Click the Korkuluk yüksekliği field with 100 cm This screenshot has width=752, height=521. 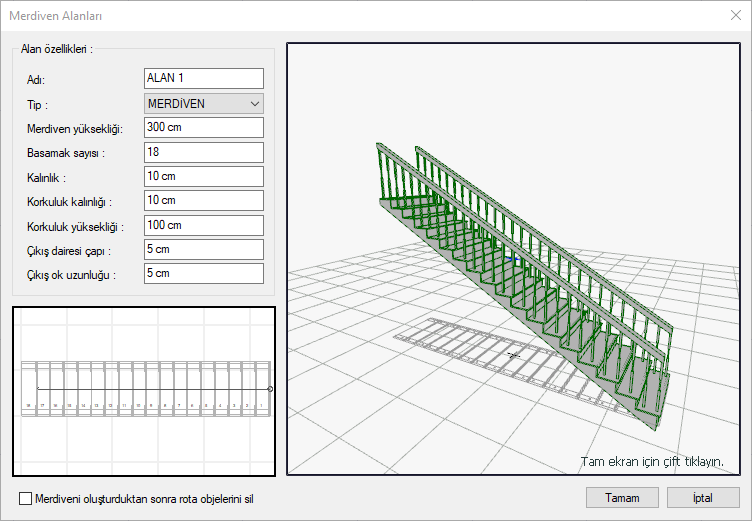pyautogui.click(x=203, y=225)
